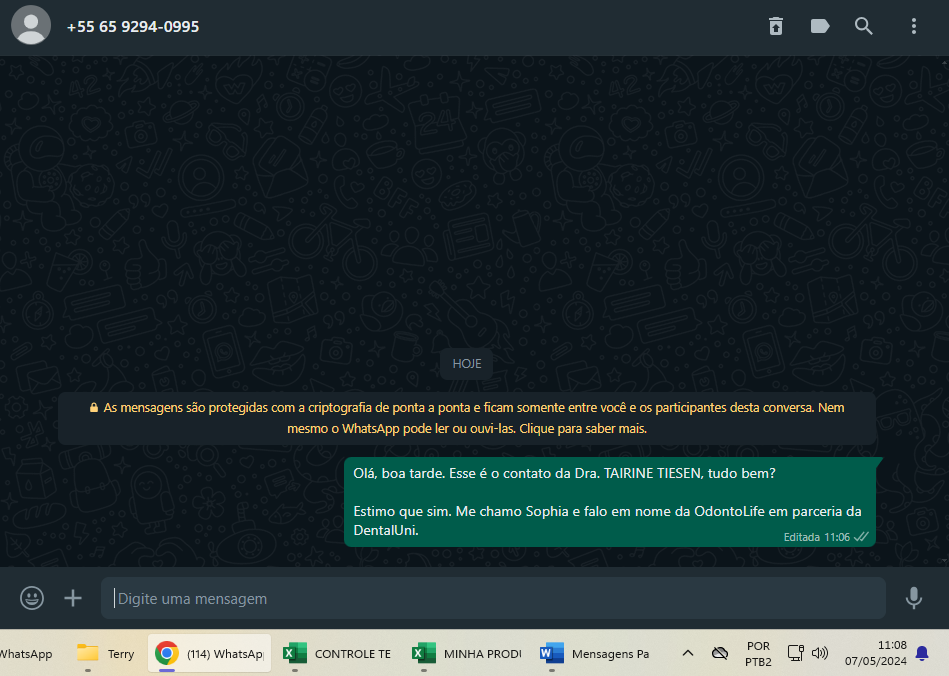Open the emoji picker
Viewport: 949px width, 676px height.
click(31, 598)
